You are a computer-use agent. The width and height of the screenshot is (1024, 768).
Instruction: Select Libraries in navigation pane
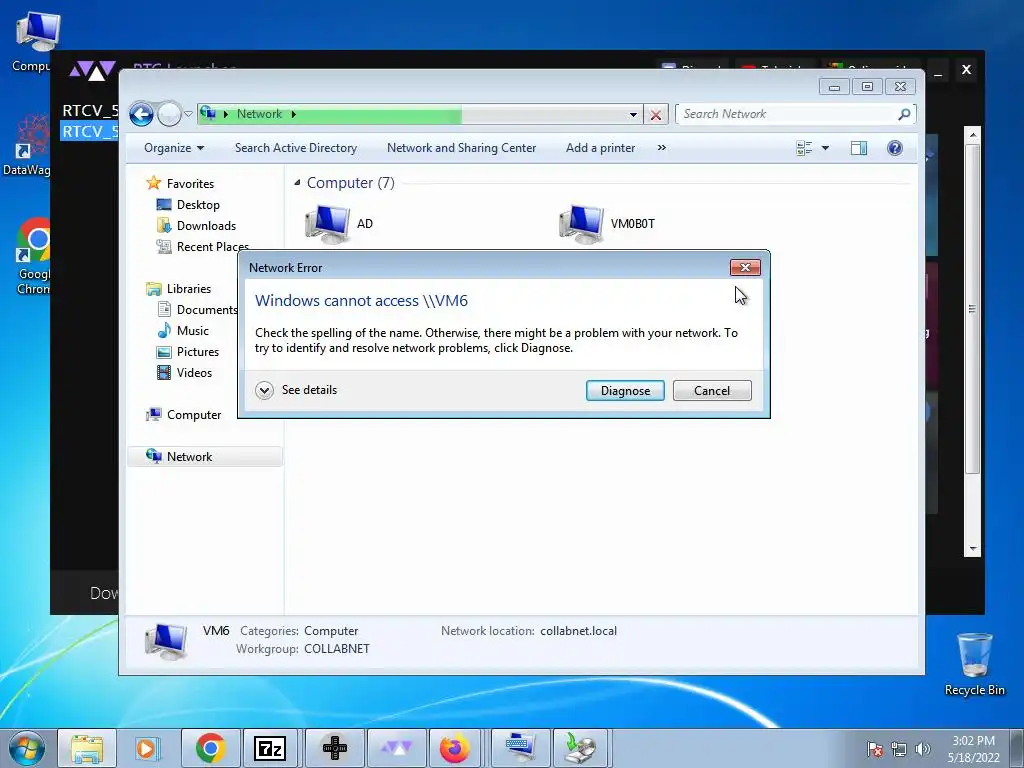pos(189,289)
